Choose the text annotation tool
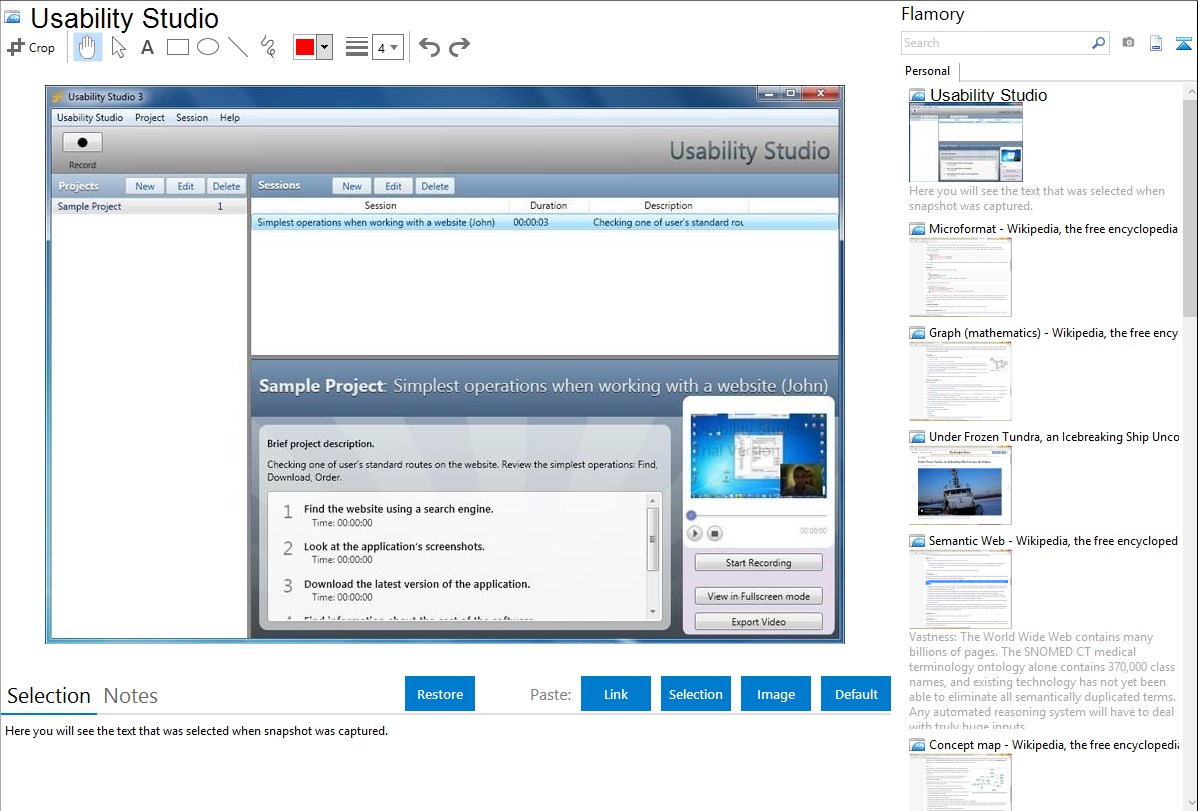1198x811 pixels. [x=147, y=47]
